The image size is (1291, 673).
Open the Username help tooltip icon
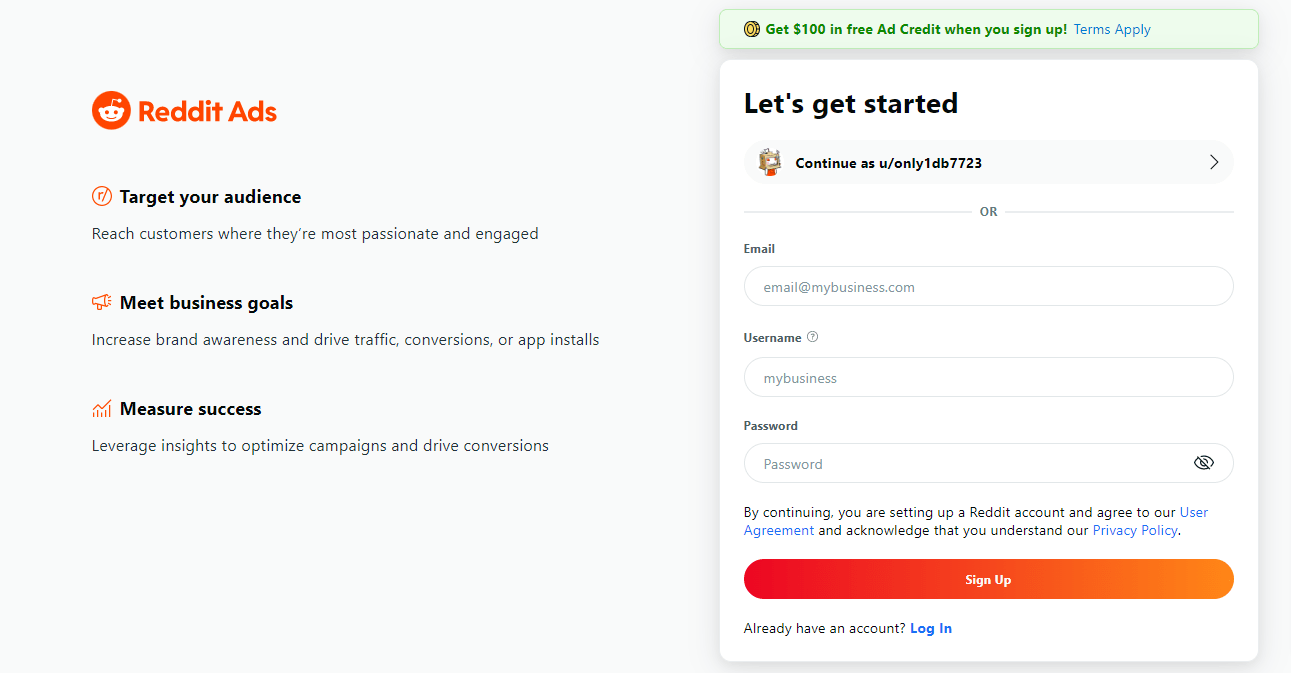click(x=812, y=337)
